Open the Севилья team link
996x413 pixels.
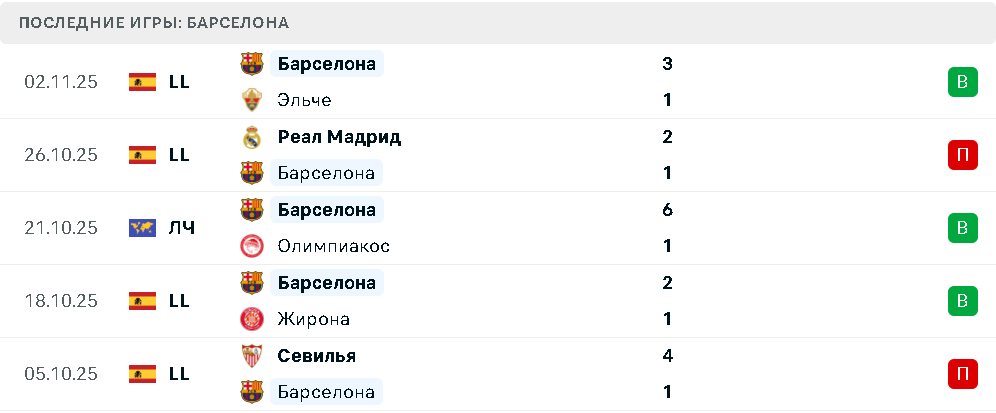click(x=317, y=356)
